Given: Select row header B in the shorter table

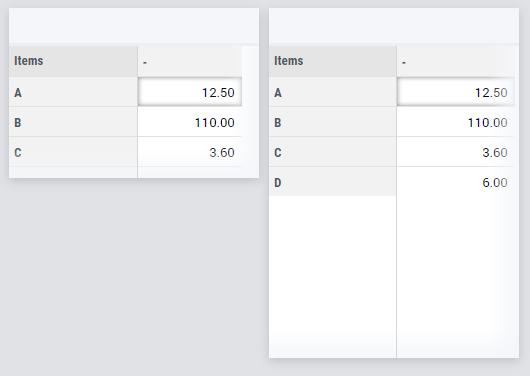Looking at the screenshot, I should click(73, 122).
